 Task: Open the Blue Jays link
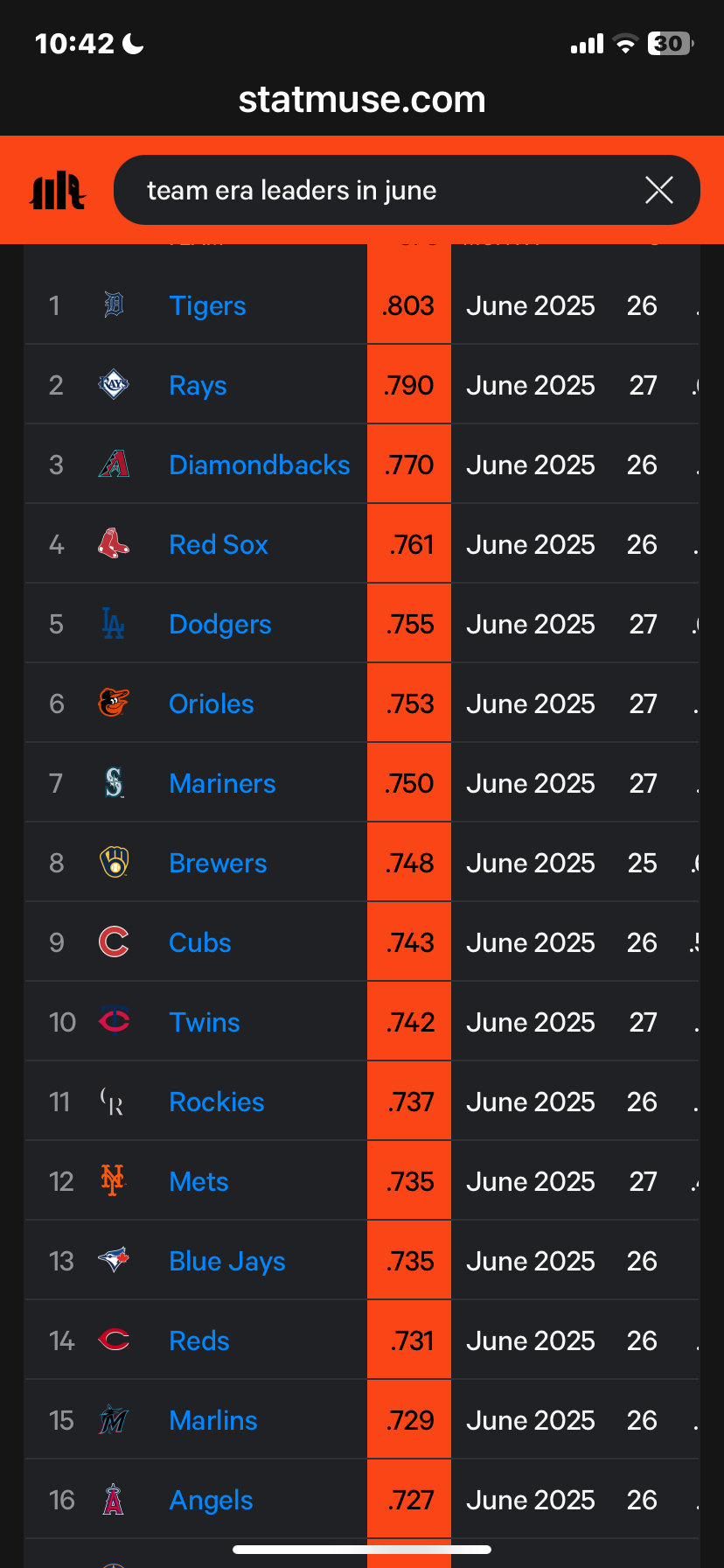[227, 1261]
